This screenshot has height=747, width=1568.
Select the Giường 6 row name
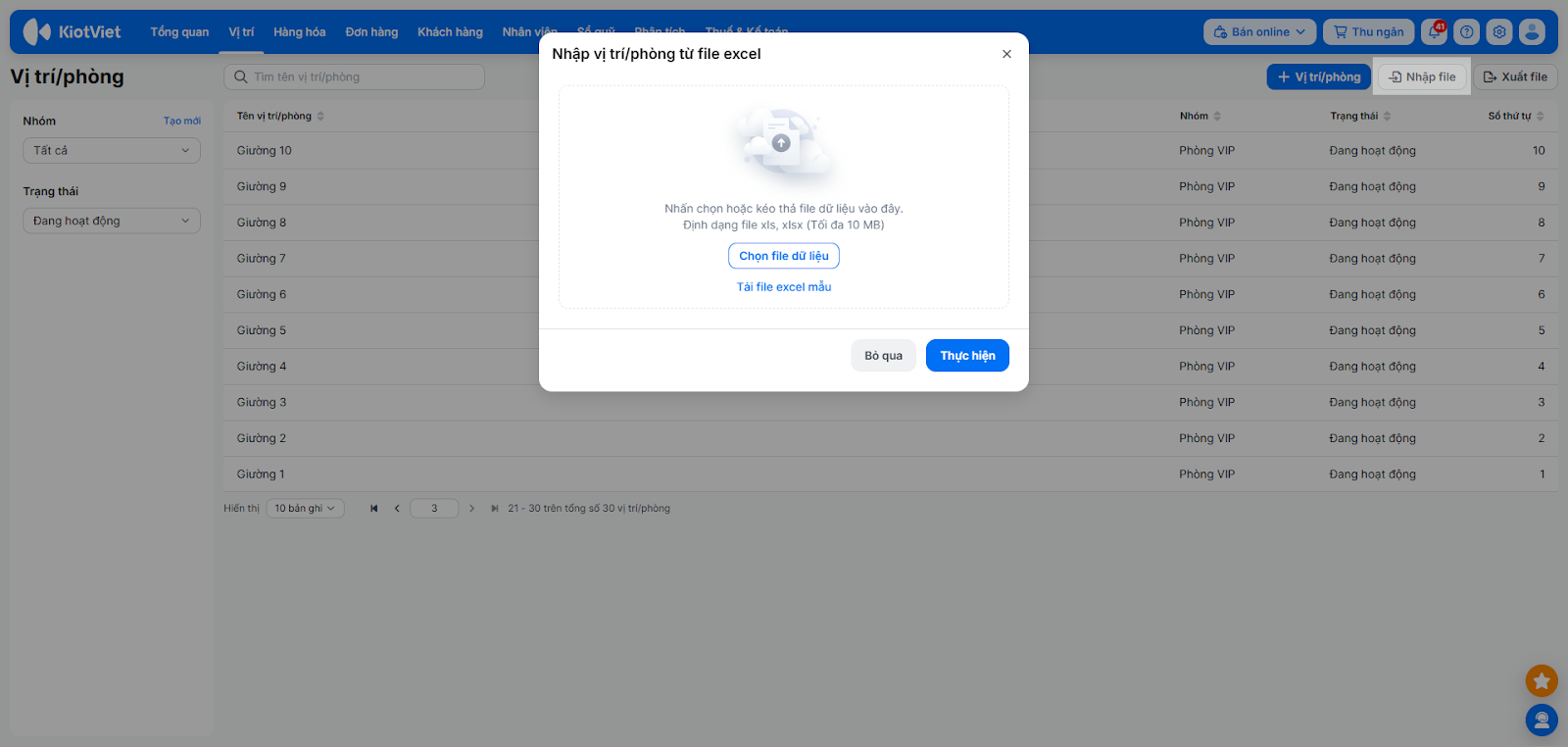tap(262, 294)
